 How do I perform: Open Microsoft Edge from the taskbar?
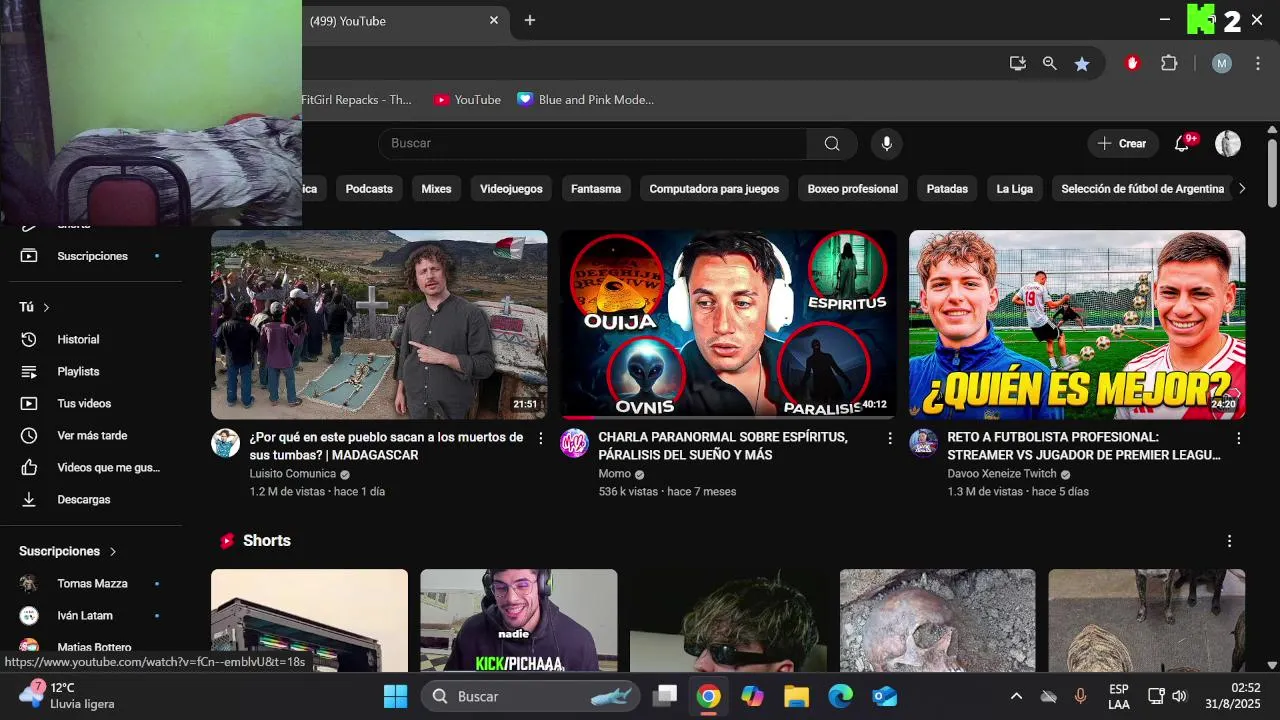tap(840, 696)
